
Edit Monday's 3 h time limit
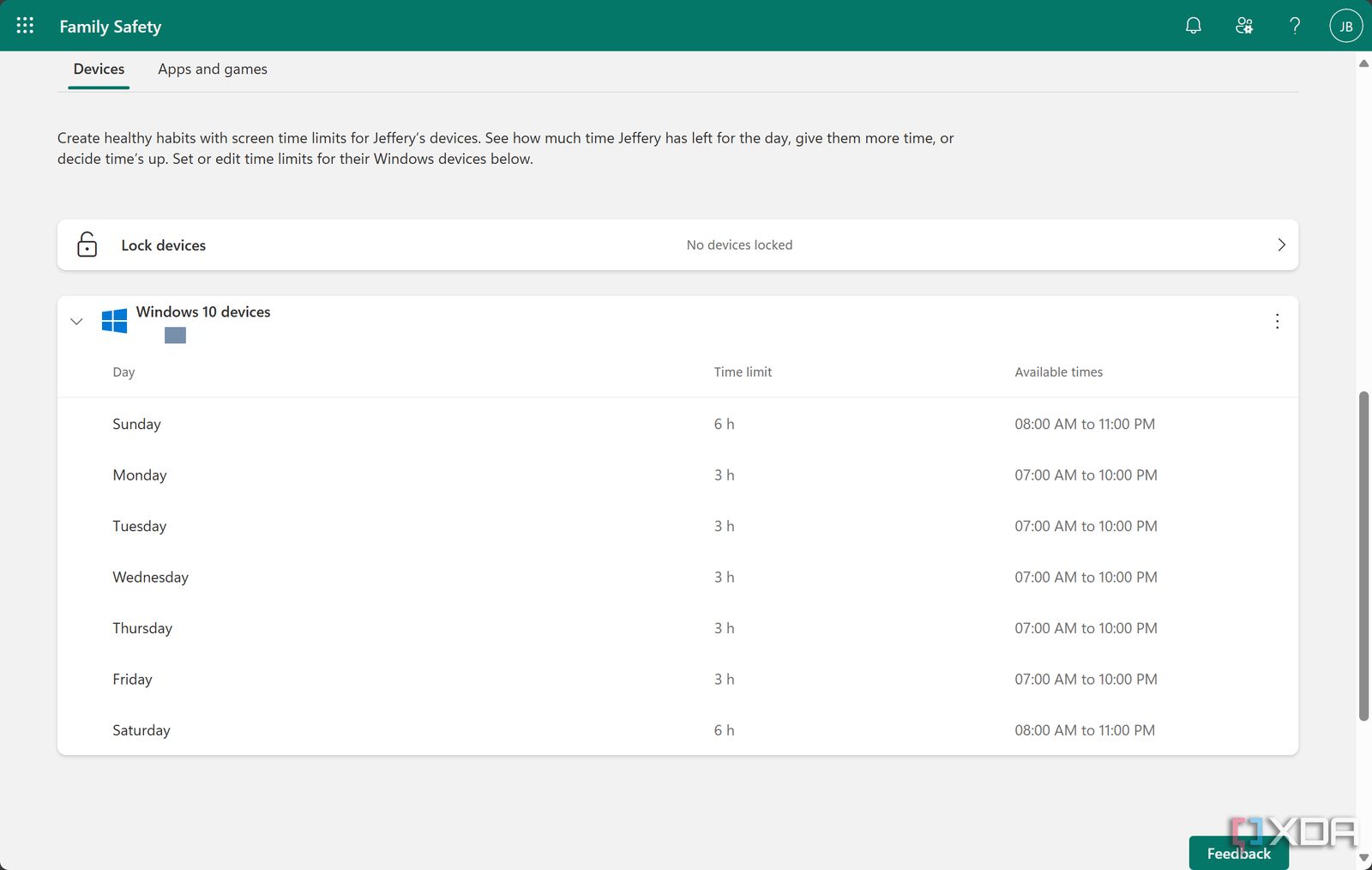tap(724, 475)
